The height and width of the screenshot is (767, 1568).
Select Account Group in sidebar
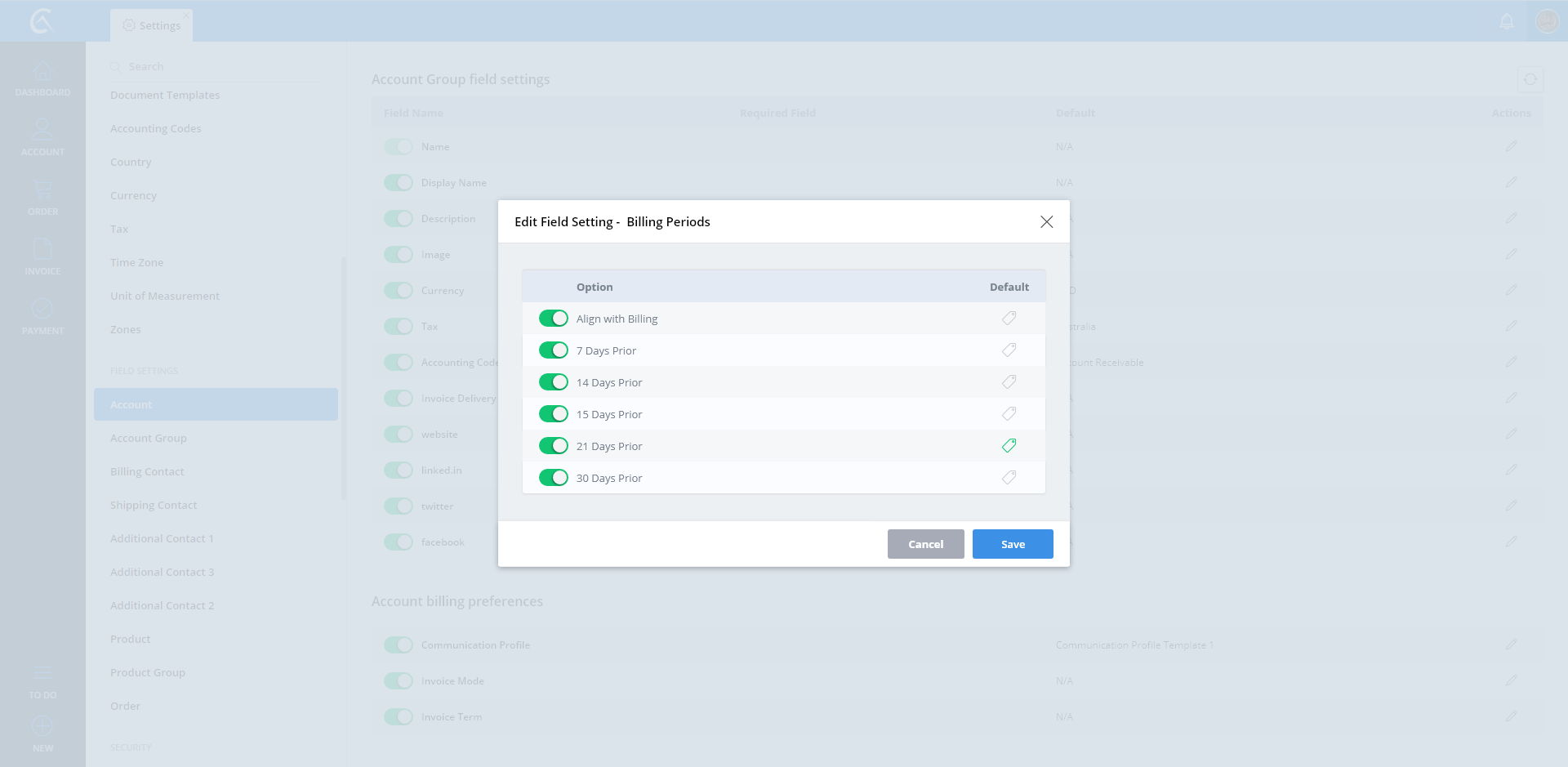149,439
